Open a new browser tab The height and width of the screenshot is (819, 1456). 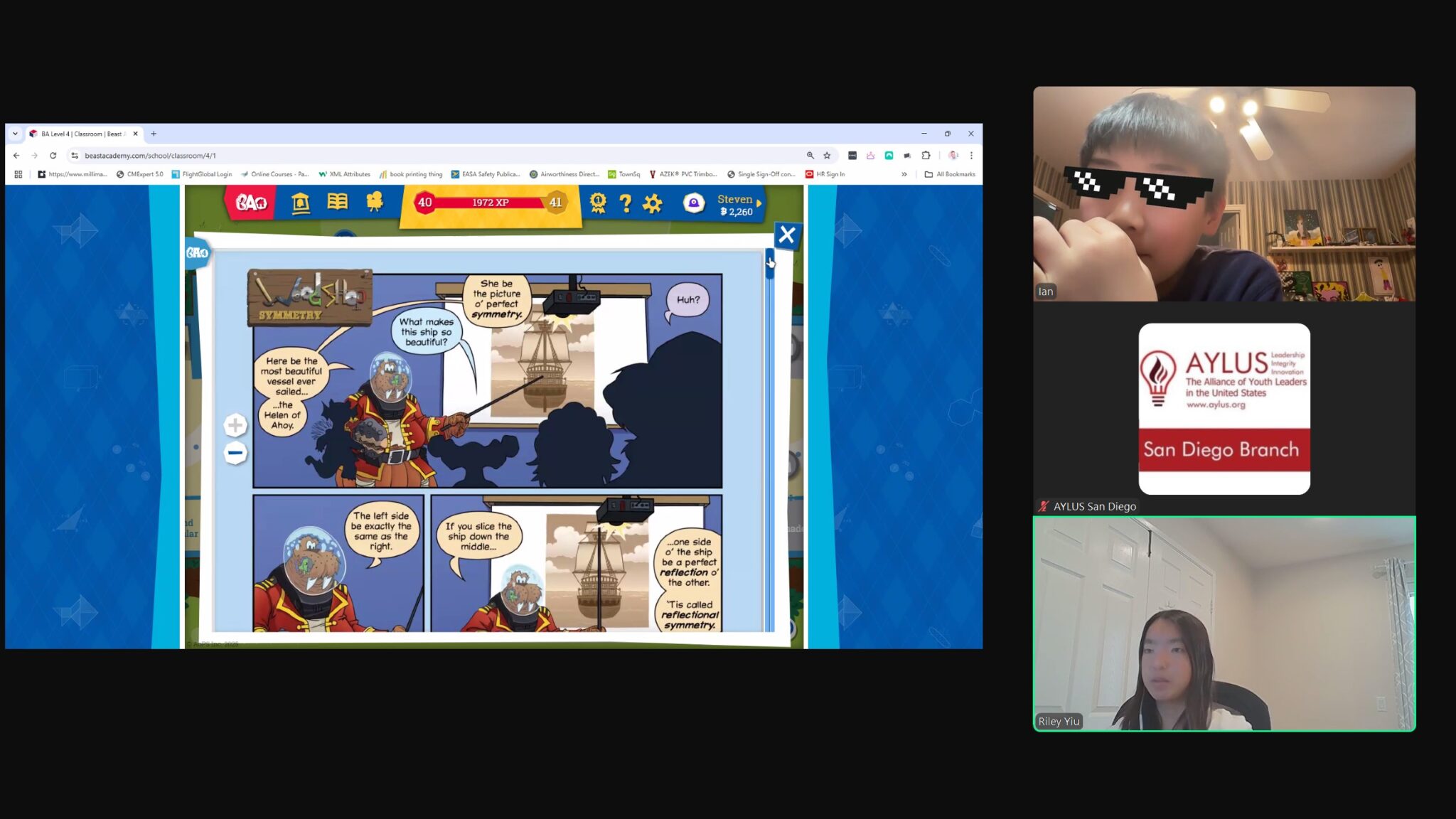pyautogui.click(x=154, y=134)
